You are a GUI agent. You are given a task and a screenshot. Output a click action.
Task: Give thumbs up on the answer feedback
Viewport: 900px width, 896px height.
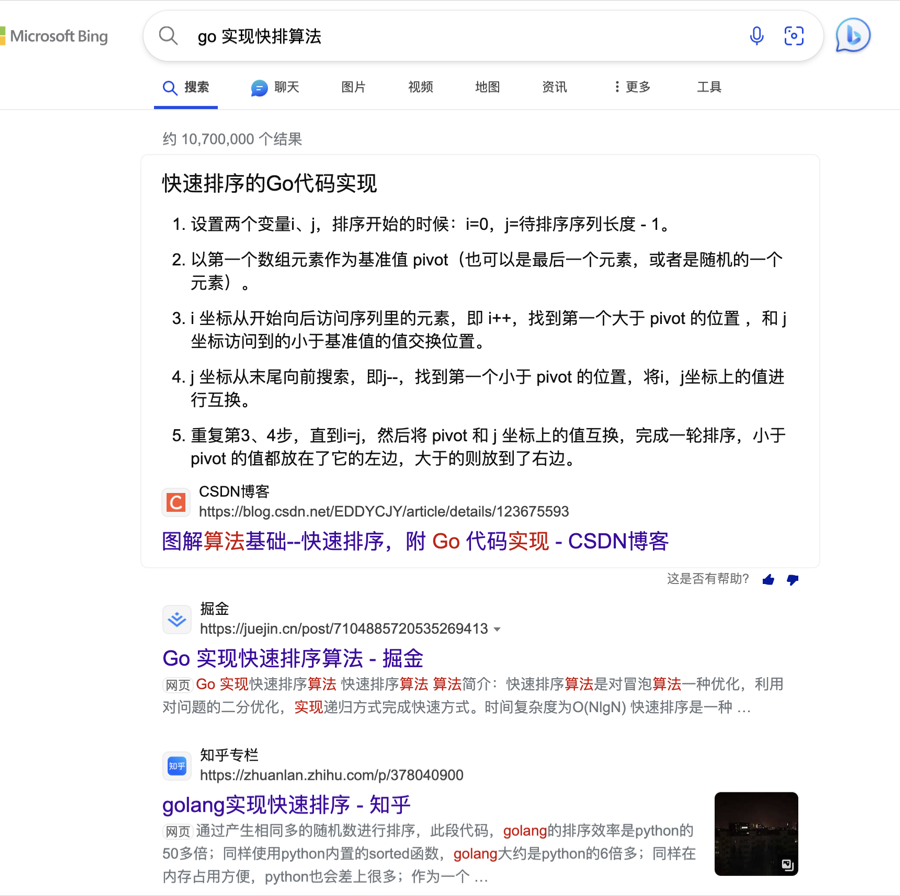(x=768, y=579)
